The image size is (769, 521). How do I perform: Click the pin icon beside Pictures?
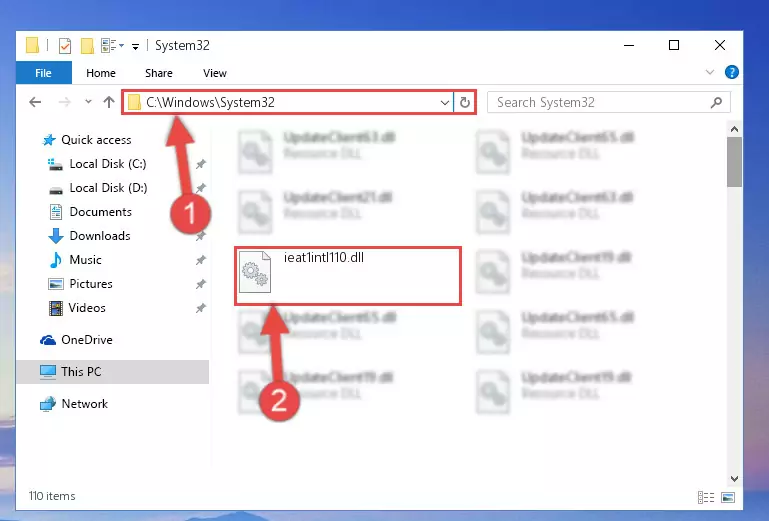(201, 284)
